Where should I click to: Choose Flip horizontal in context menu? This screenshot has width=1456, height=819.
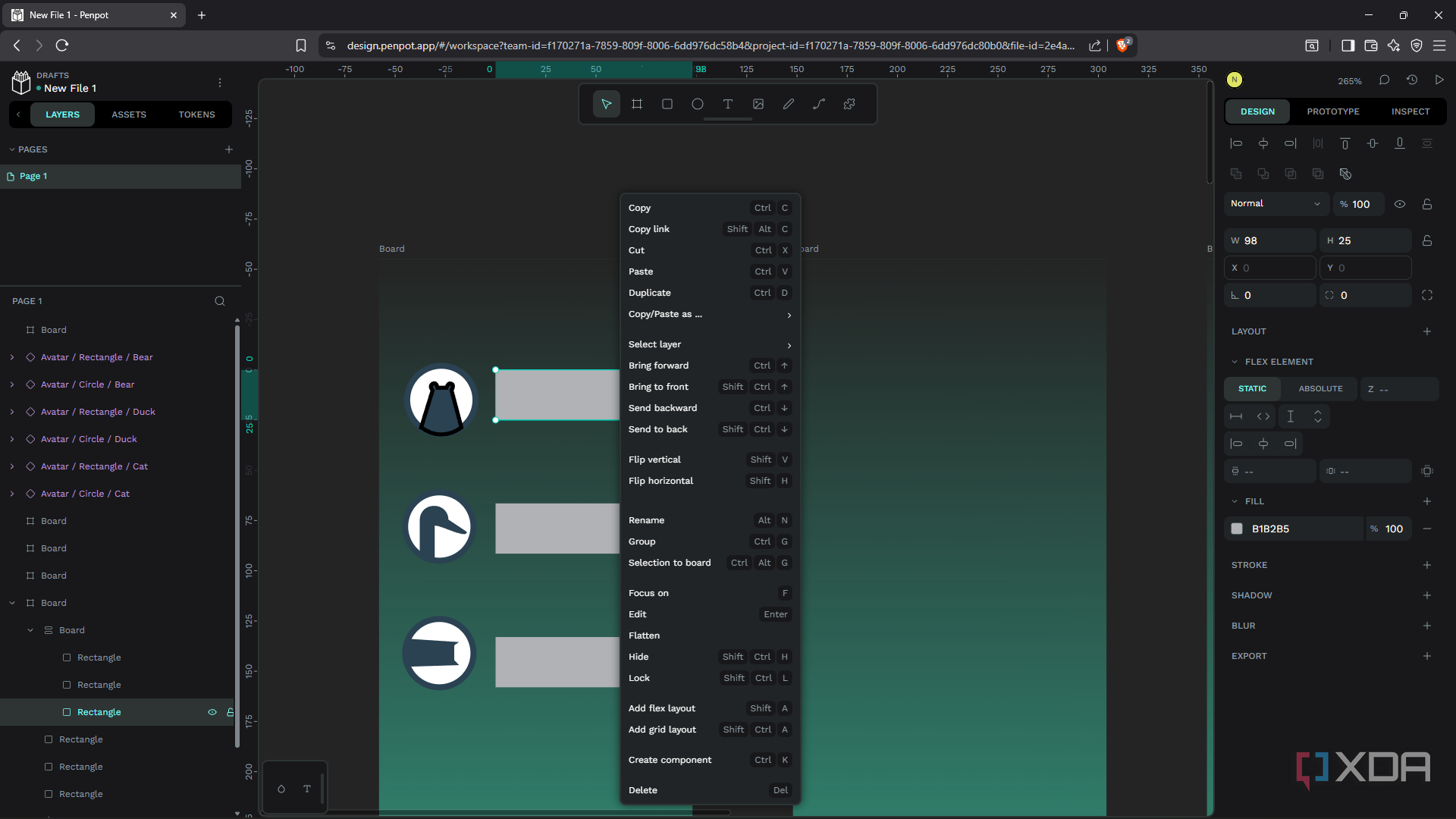pyautogui.click(x=710, y=481)
